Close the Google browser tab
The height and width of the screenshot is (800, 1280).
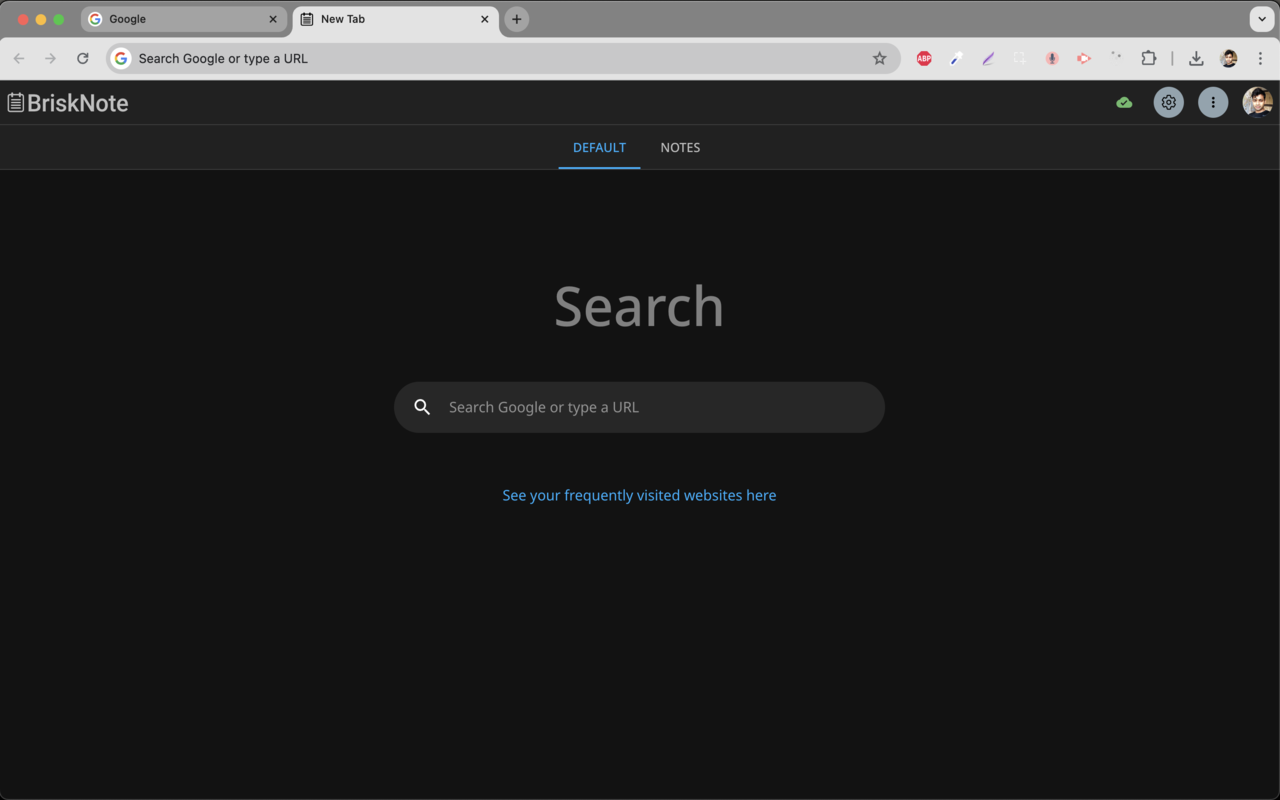273,19
